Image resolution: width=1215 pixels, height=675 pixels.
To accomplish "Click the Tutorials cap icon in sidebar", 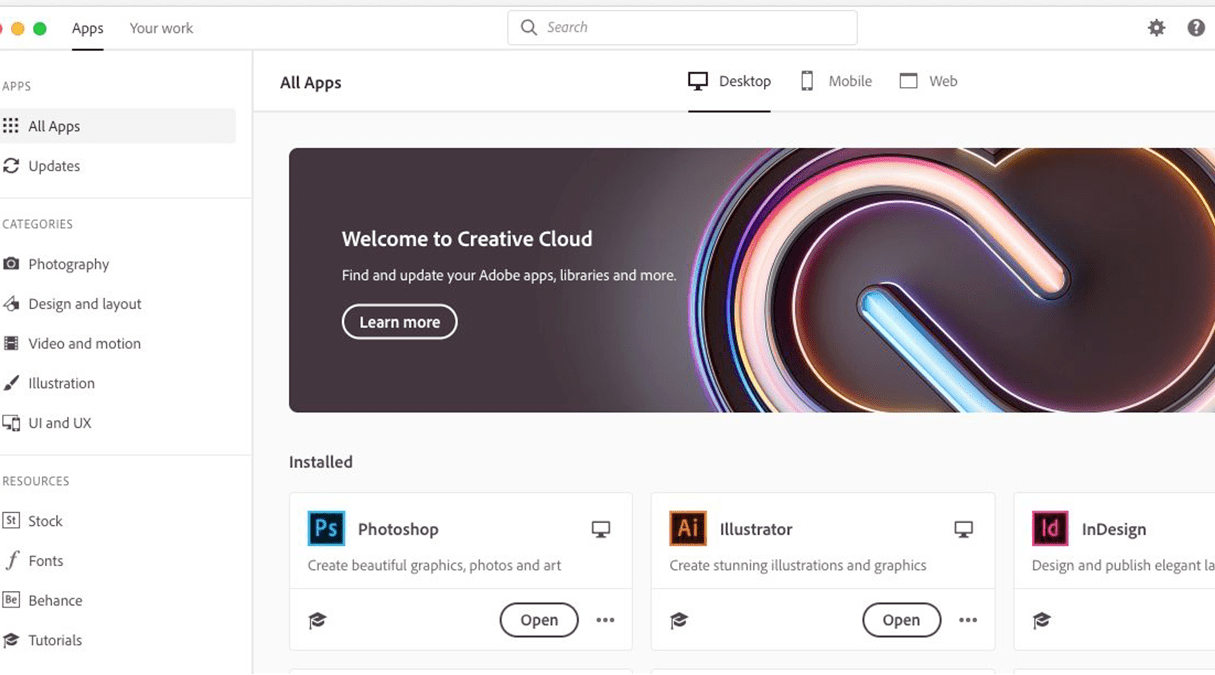I will (11, 640).
